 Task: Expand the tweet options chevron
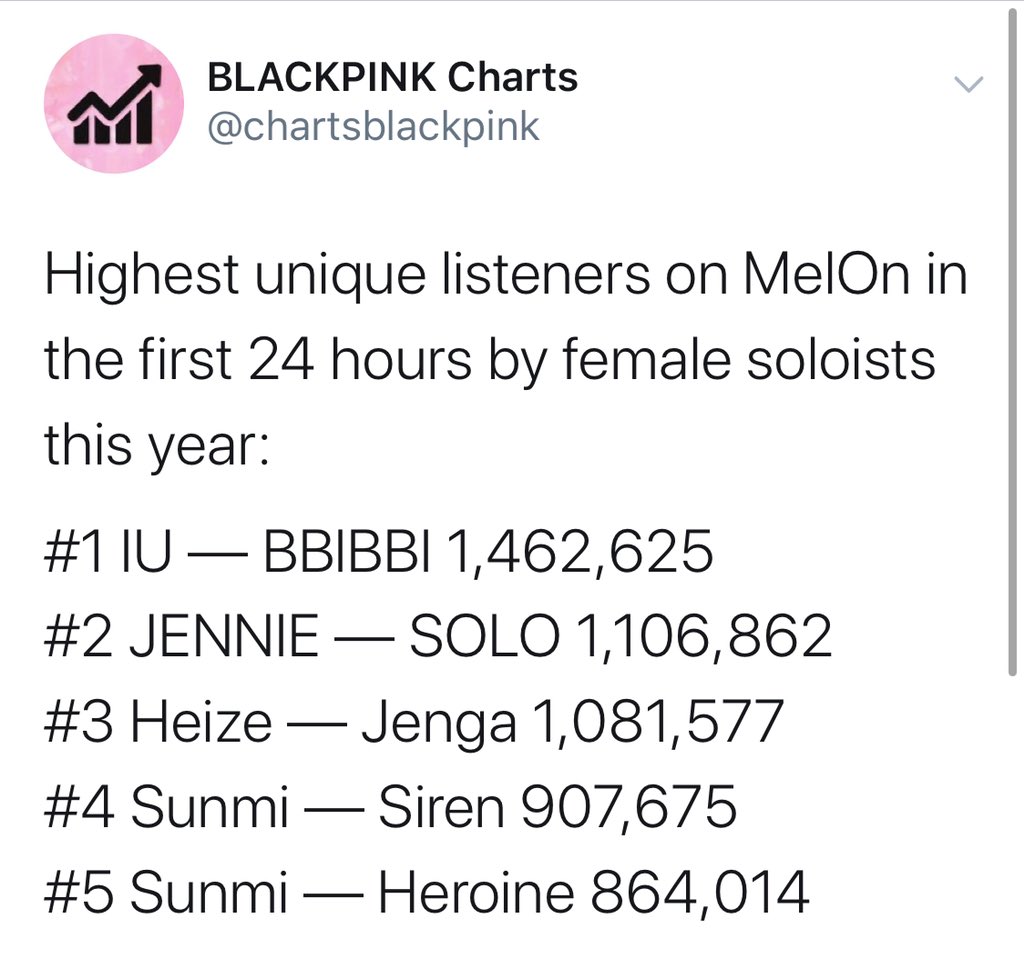click(970, 85)
